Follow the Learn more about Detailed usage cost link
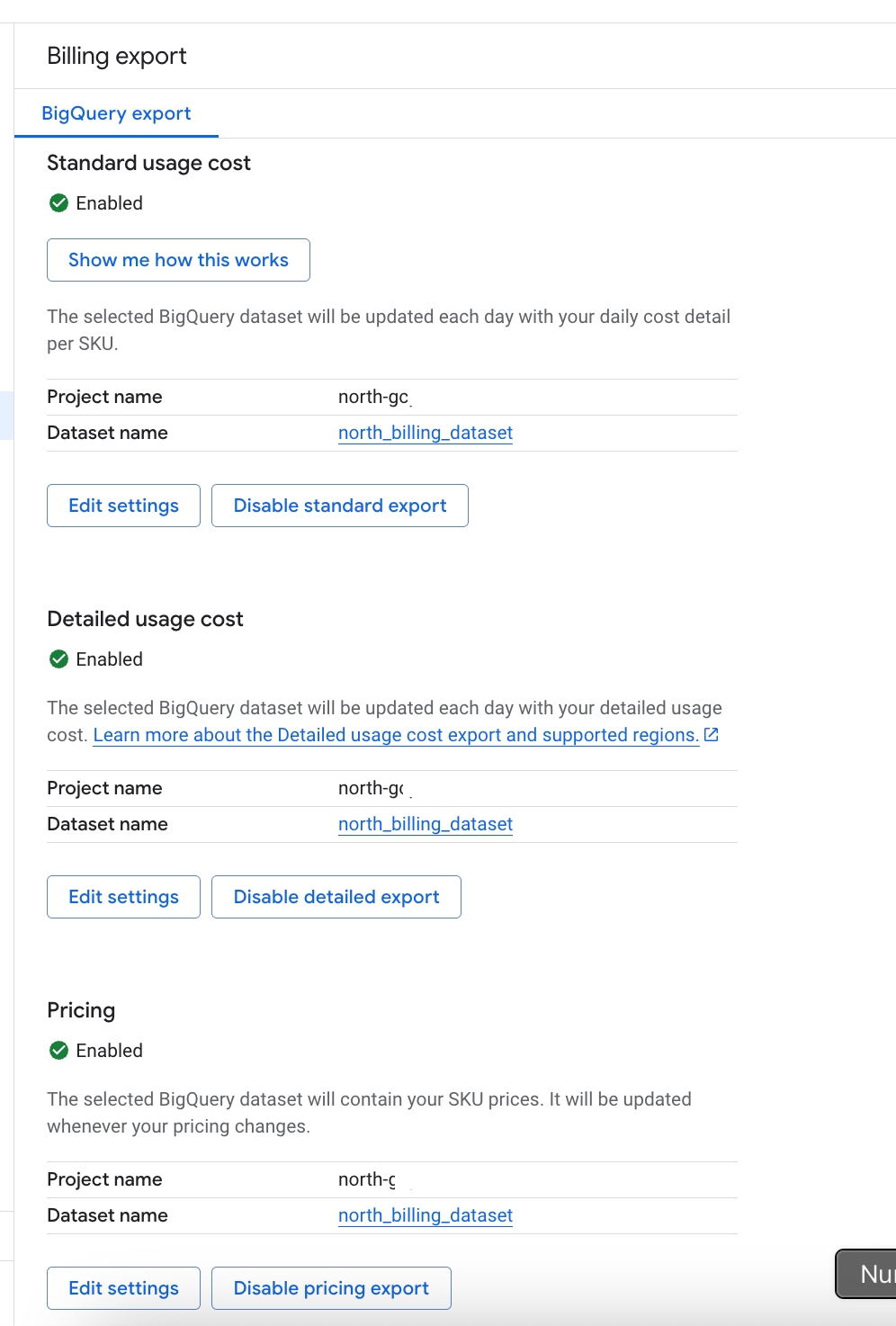 point(396,735)
